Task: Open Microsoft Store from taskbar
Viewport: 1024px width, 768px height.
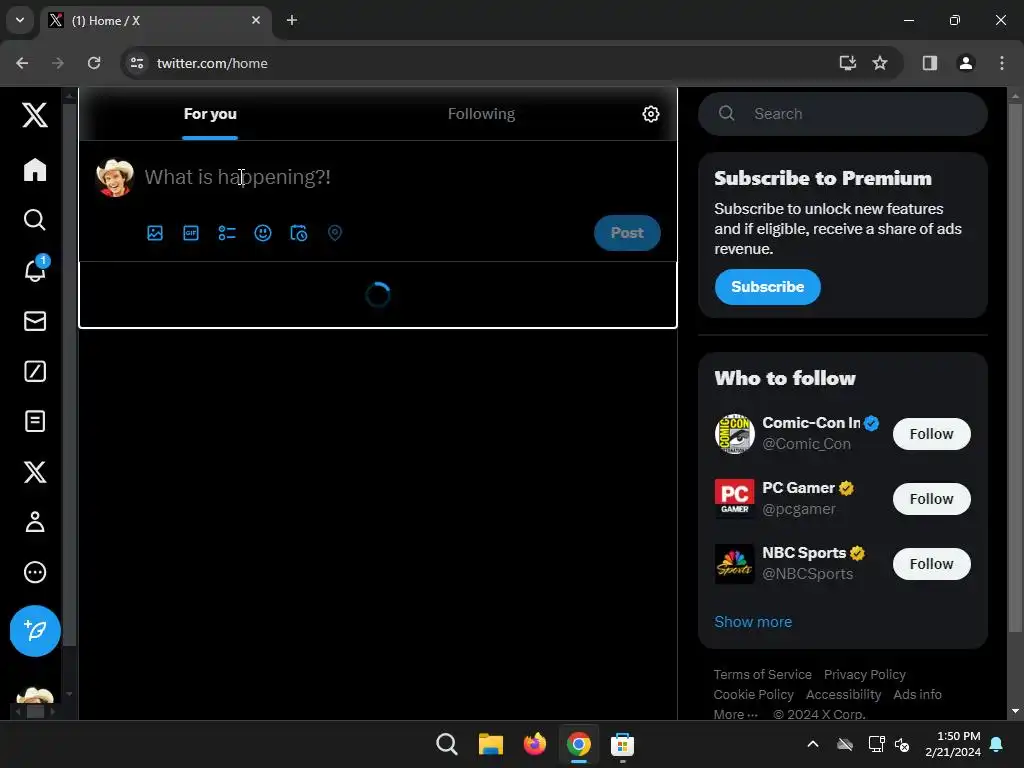Action: point(622,744)
